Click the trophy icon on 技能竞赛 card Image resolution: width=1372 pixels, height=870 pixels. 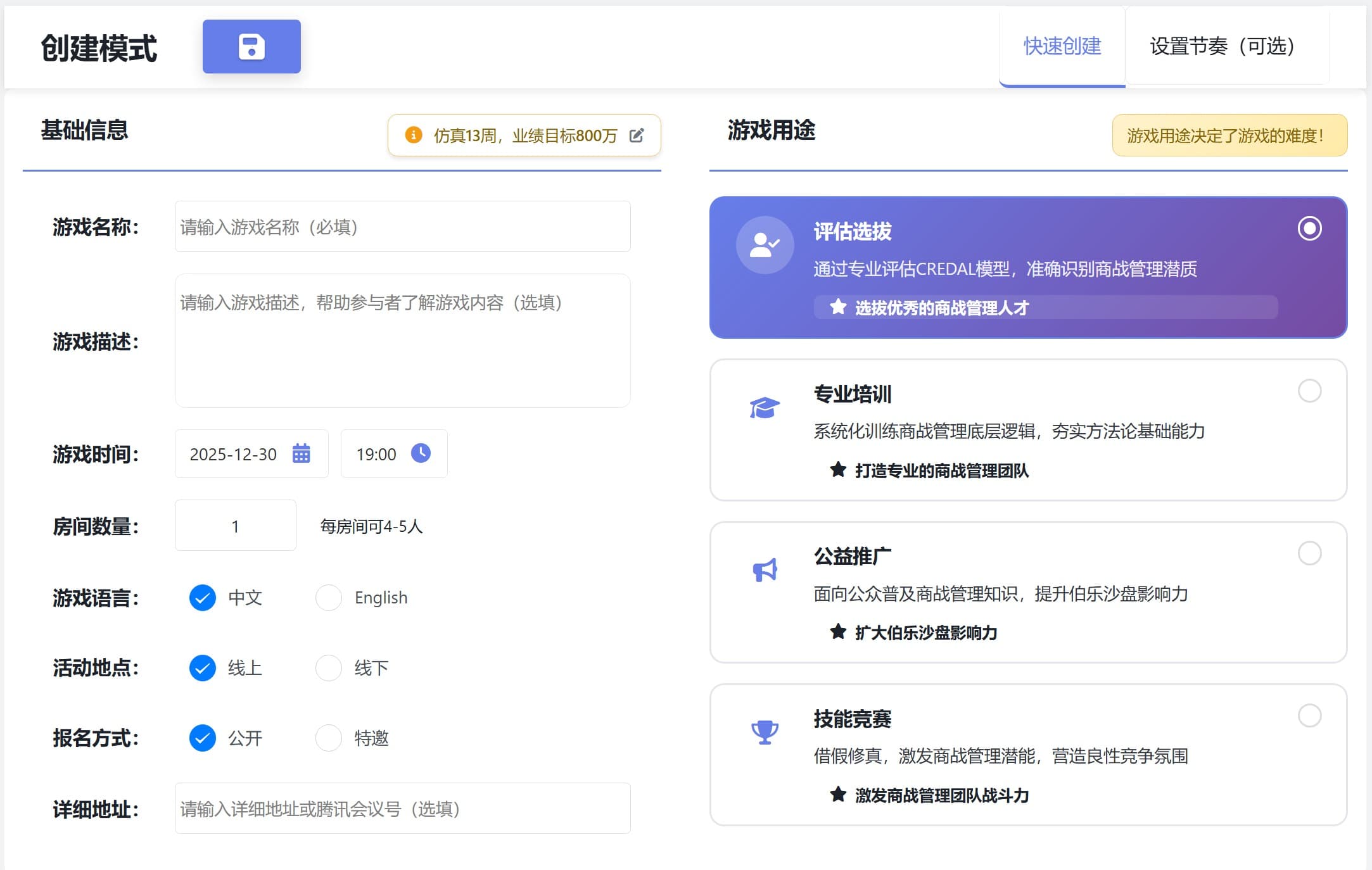[764, 733]
